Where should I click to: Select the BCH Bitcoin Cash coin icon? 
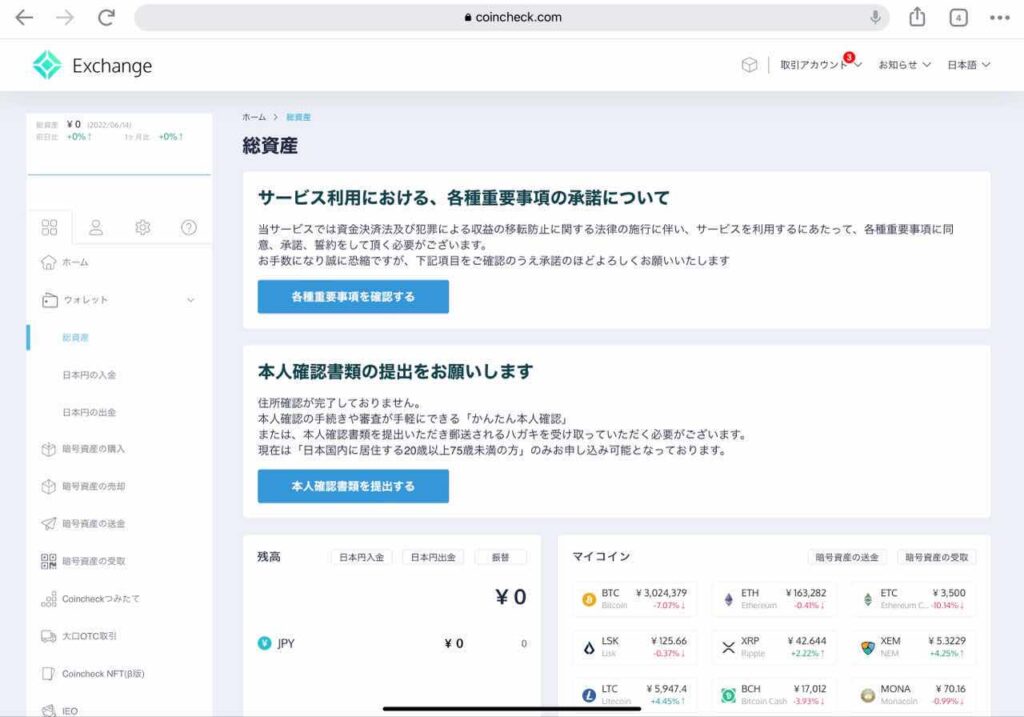tap(728, 695)
